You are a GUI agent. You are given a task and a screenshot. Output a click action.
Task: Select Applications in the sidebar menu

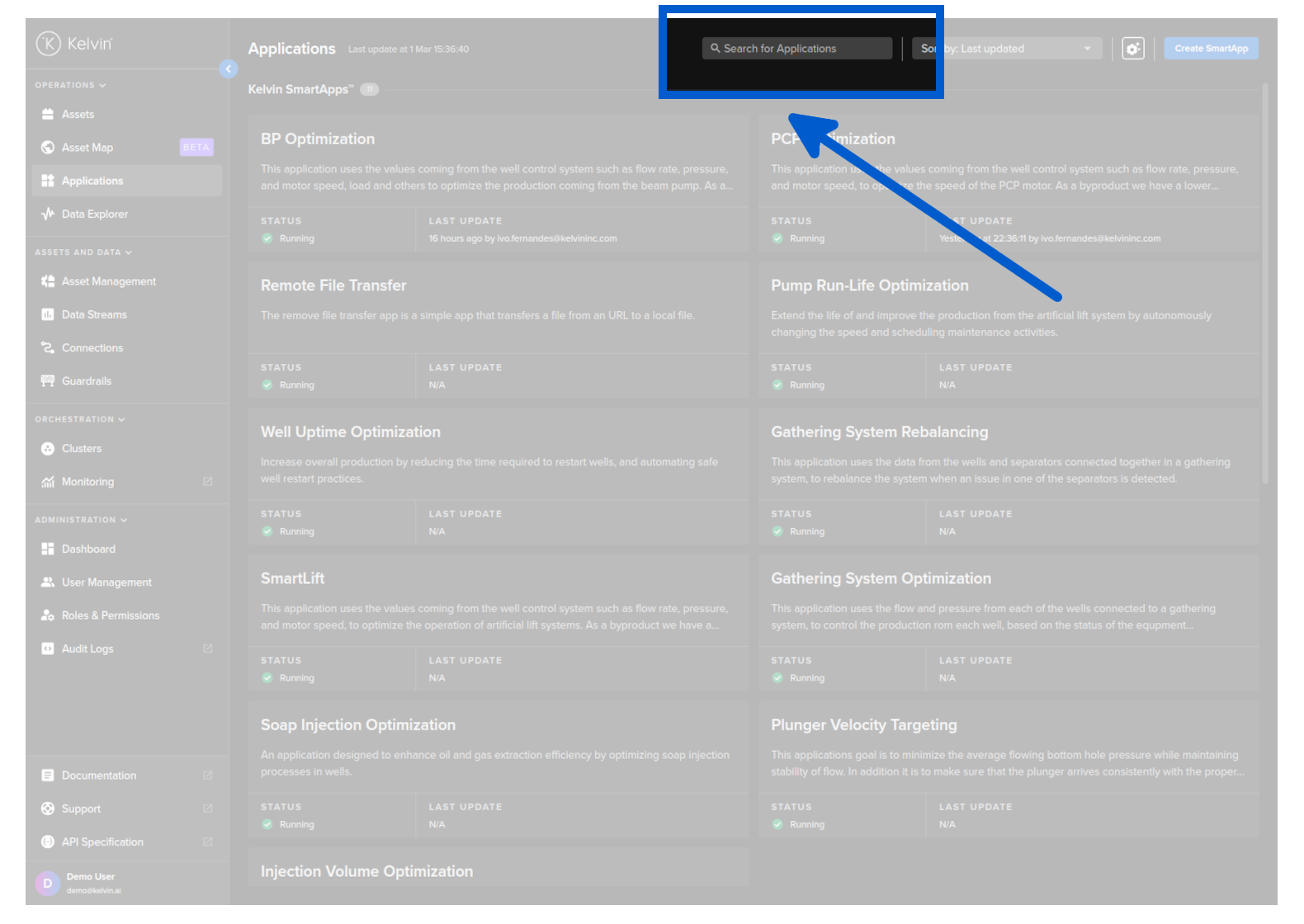(92, 181)
